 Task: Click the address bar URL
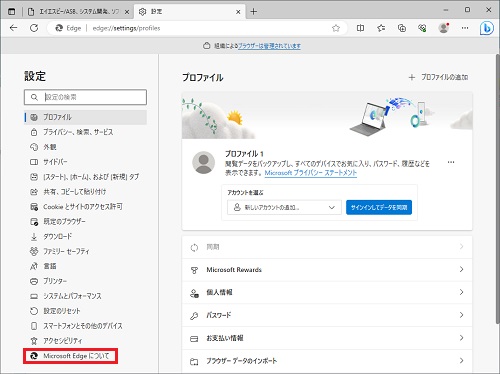(x=126, y=28)
